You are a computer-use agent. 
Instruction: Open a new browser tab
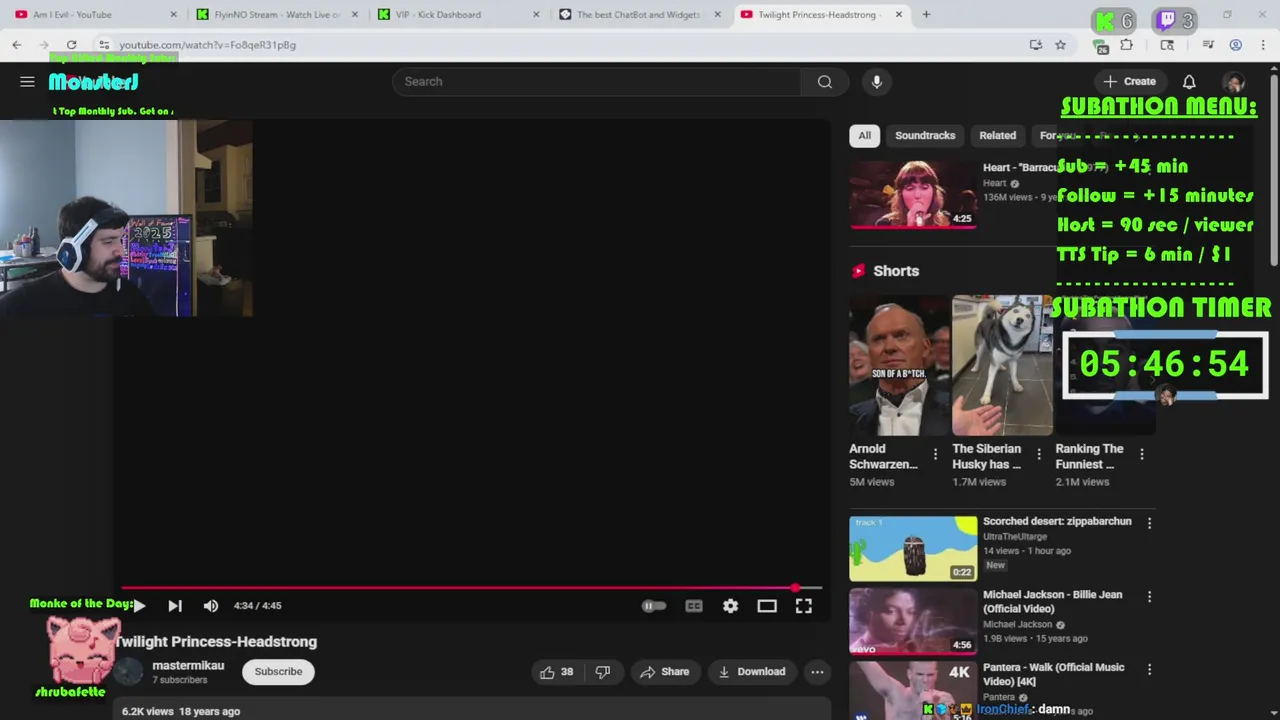point(926,14)
